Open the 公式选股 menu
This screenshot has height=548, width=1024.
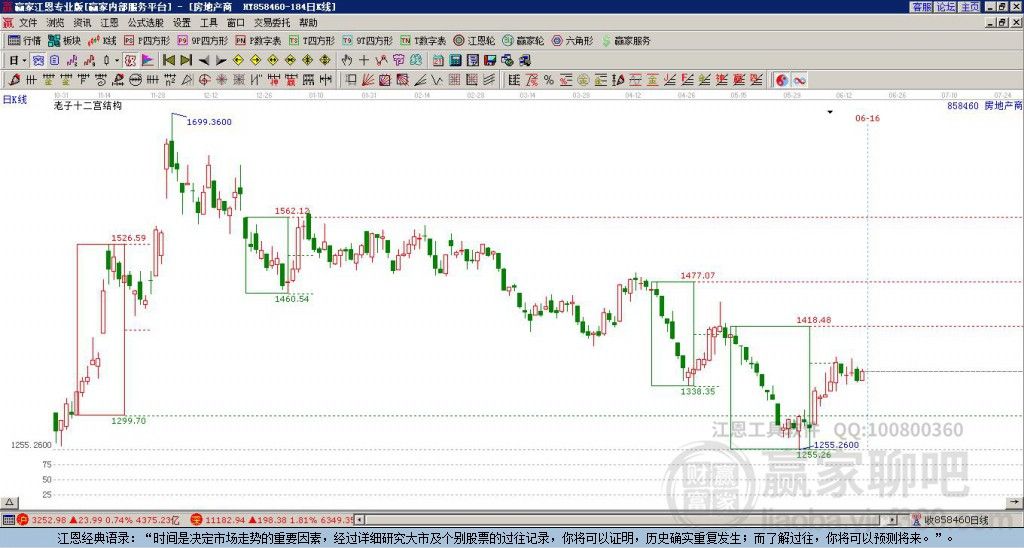(x=146, y=23)
